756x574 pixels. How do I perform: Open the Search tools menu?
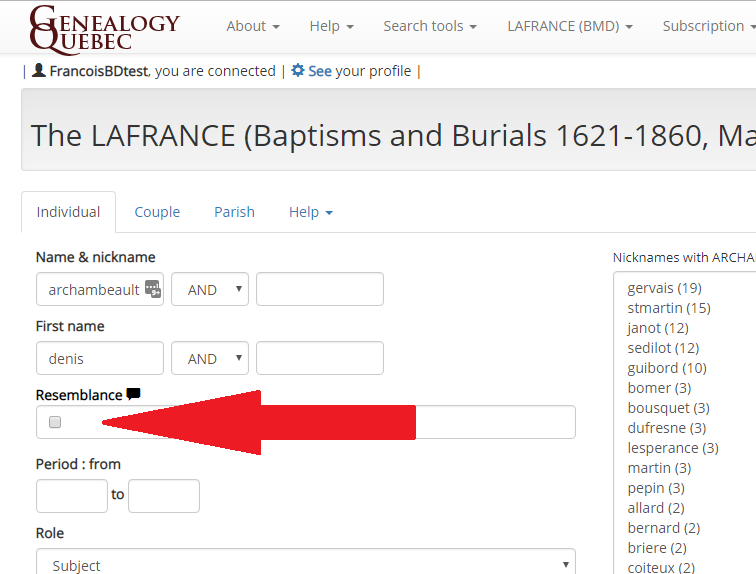(430, 26)
